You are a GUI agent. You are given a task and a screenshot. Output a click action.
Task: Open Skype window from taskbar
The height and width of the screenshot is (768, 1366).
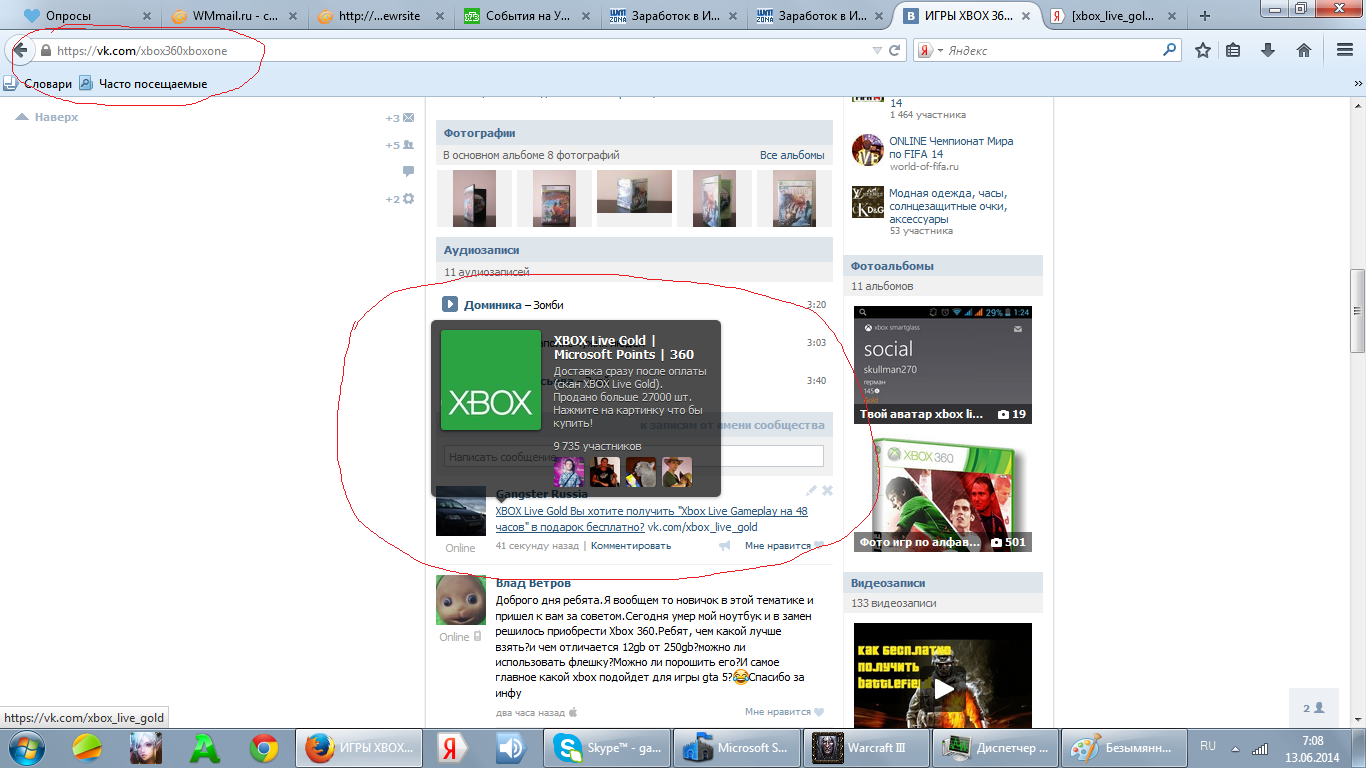coord(607,747)
